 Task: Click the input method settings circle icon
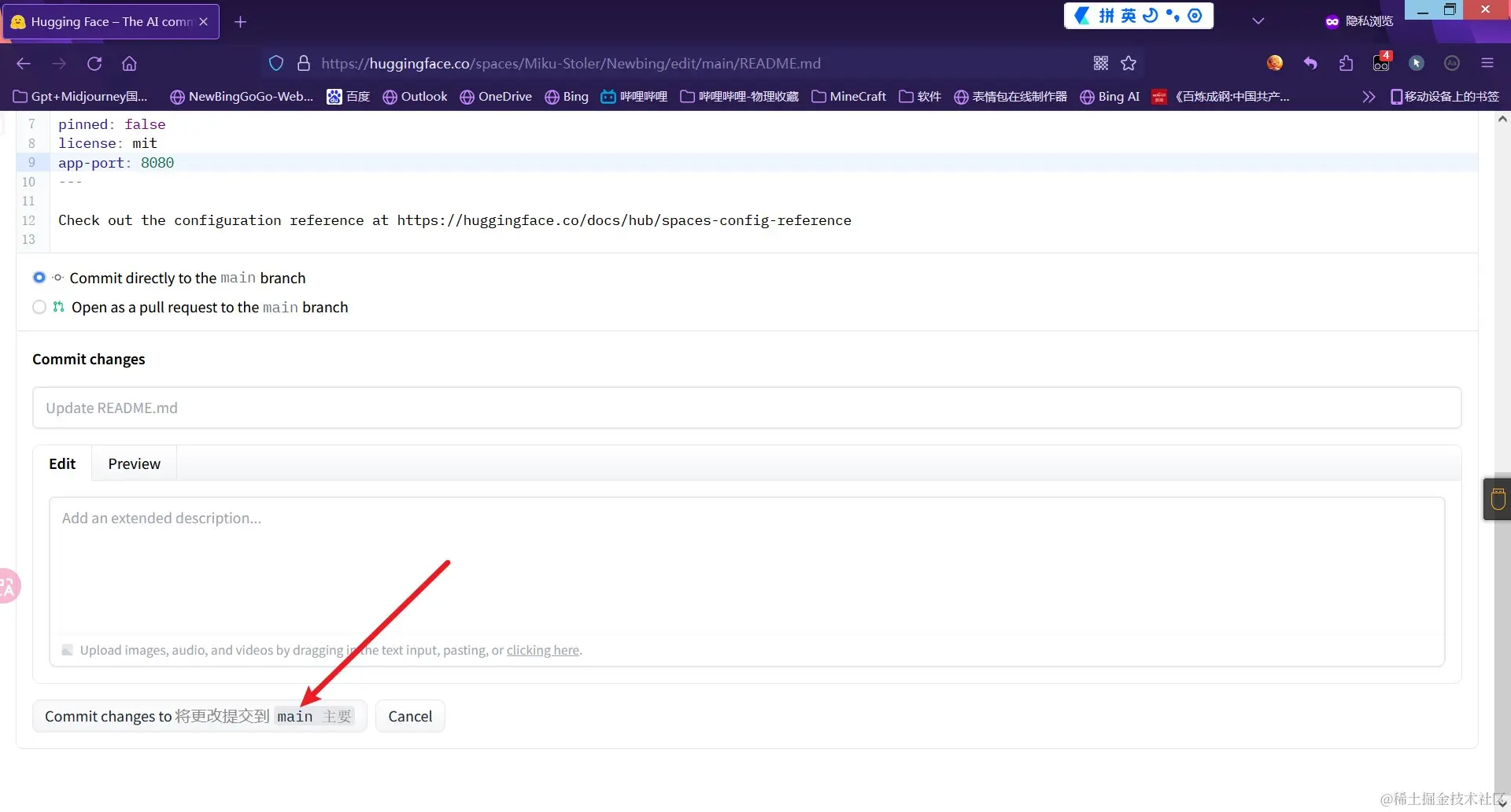pos(1195,16)
